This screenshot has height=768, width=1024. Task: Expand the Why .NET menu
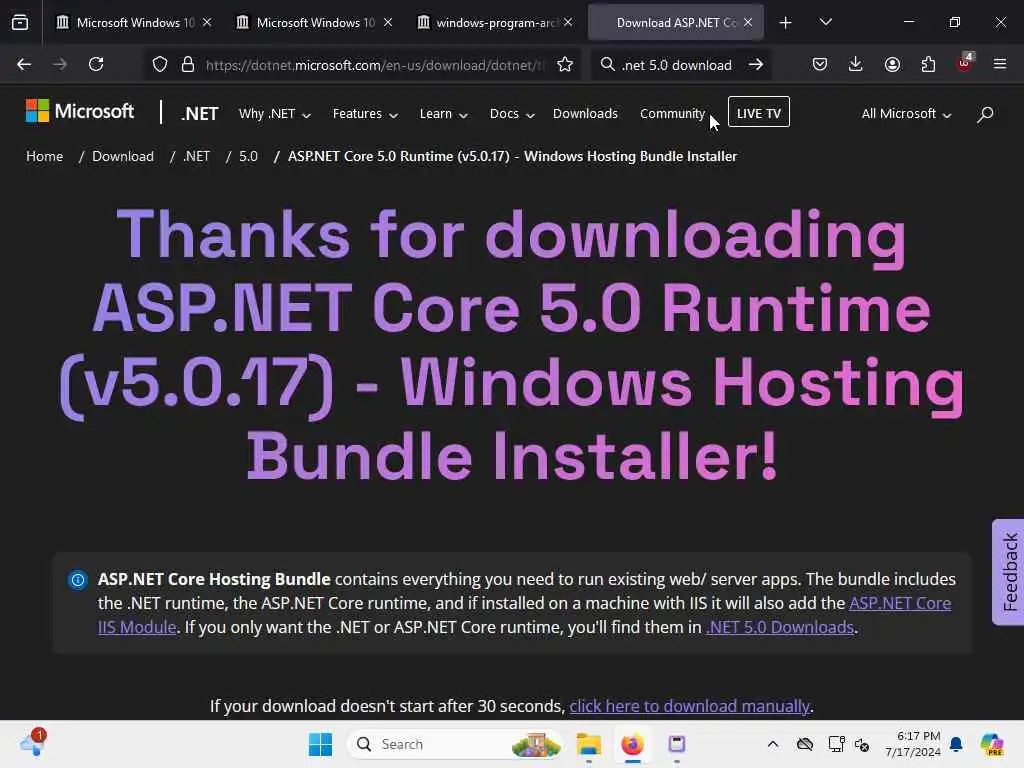point(274,114)
